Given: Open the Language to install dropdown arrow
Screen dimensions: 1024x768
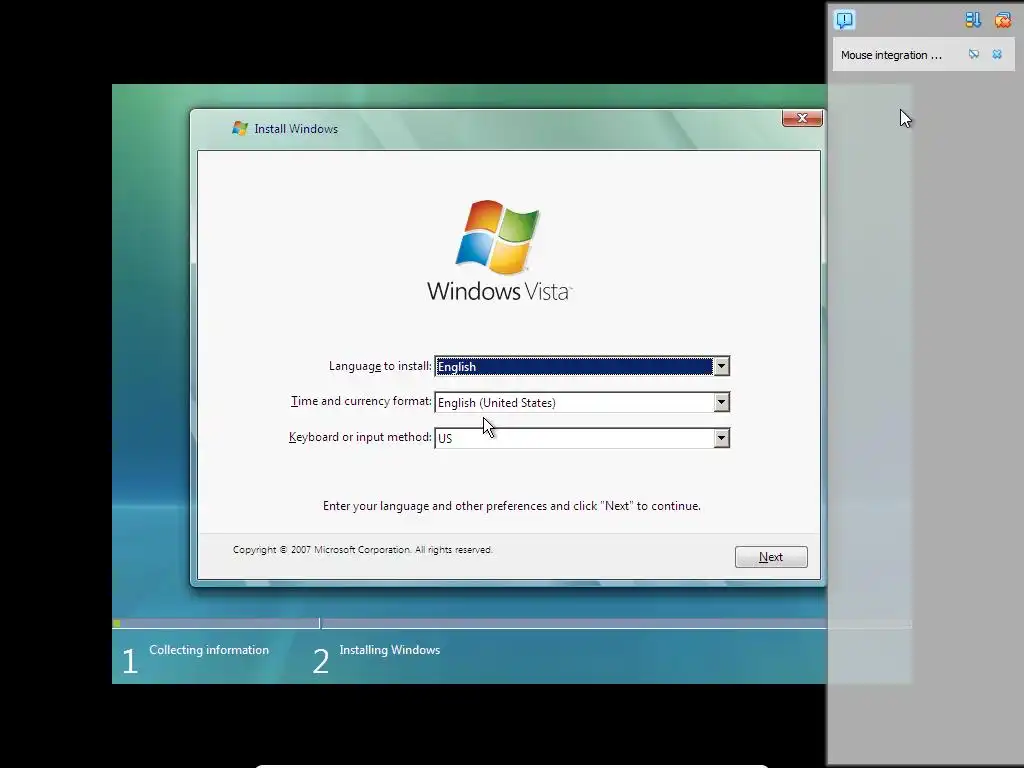Looking at the screenshot, I should click(x=721, y=366).
